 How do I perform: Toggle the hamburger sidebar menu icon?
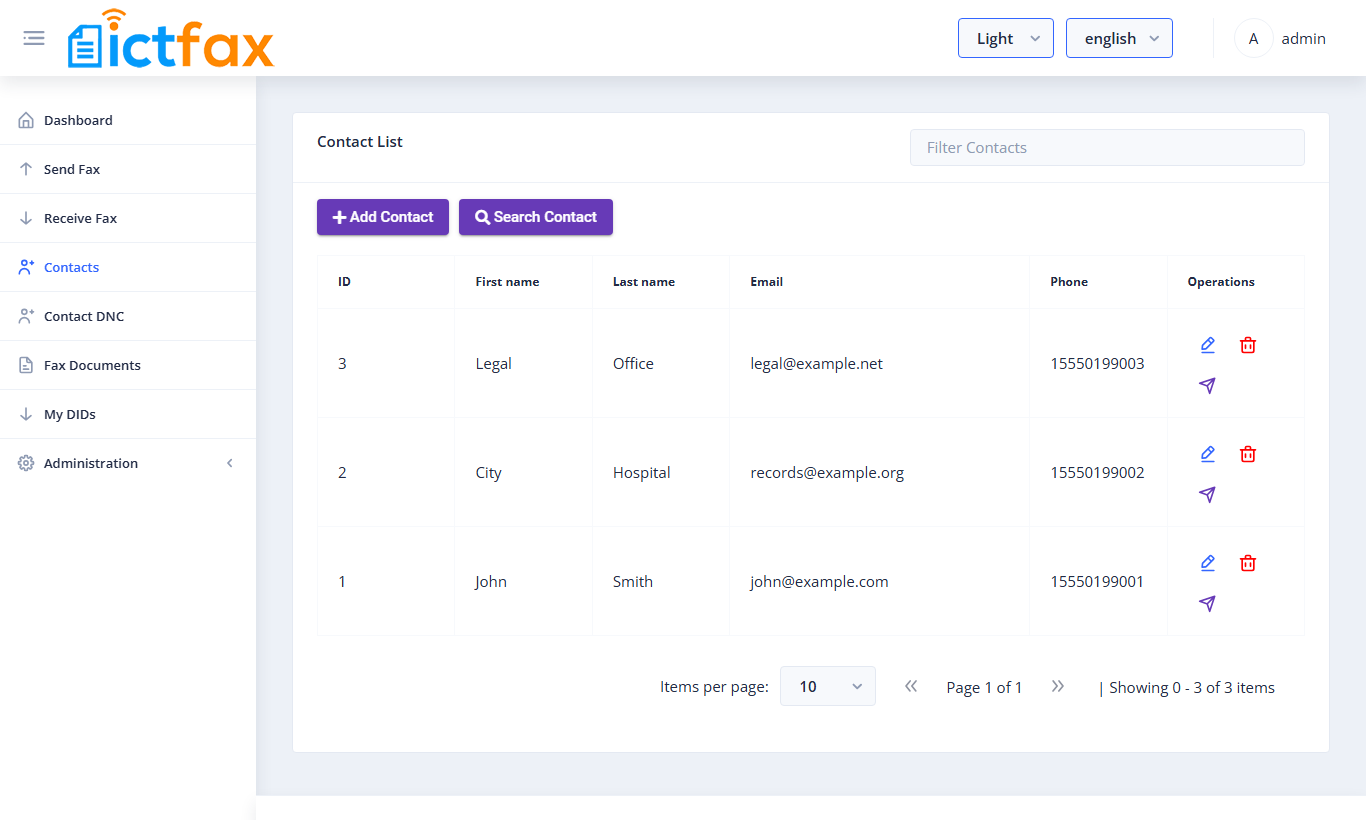(x=34, y=38)
